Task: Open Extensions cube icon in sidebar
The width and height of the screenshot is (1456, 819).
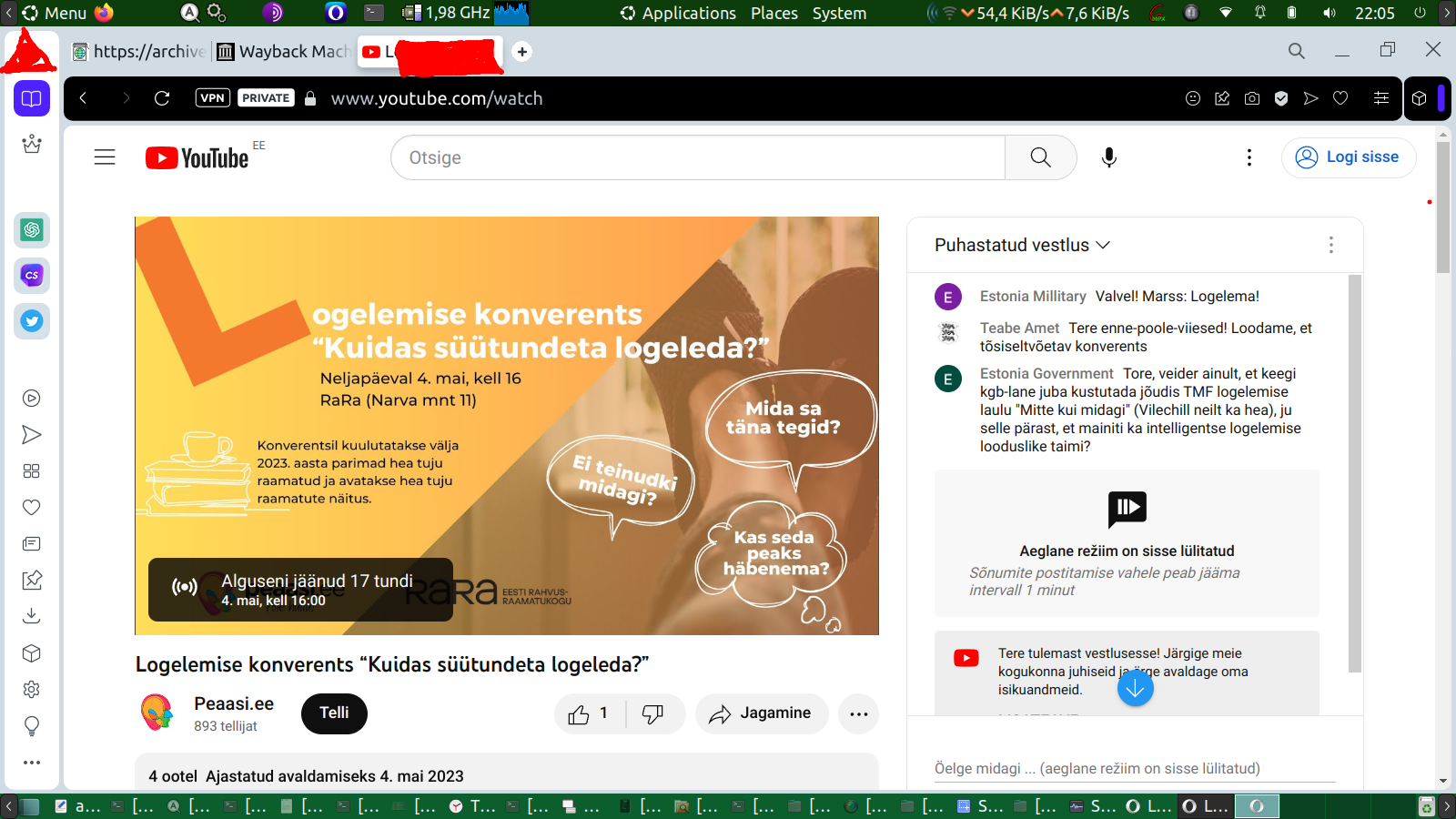Action: pos(32,652)
